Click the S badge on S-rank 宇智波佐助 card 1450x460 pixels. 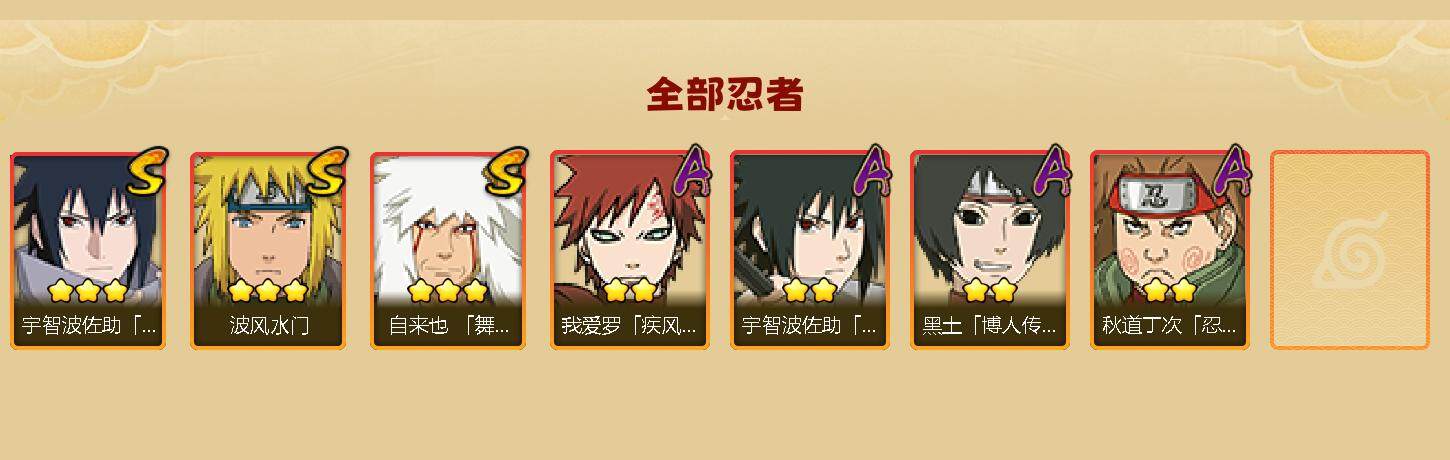click(147, 173)
